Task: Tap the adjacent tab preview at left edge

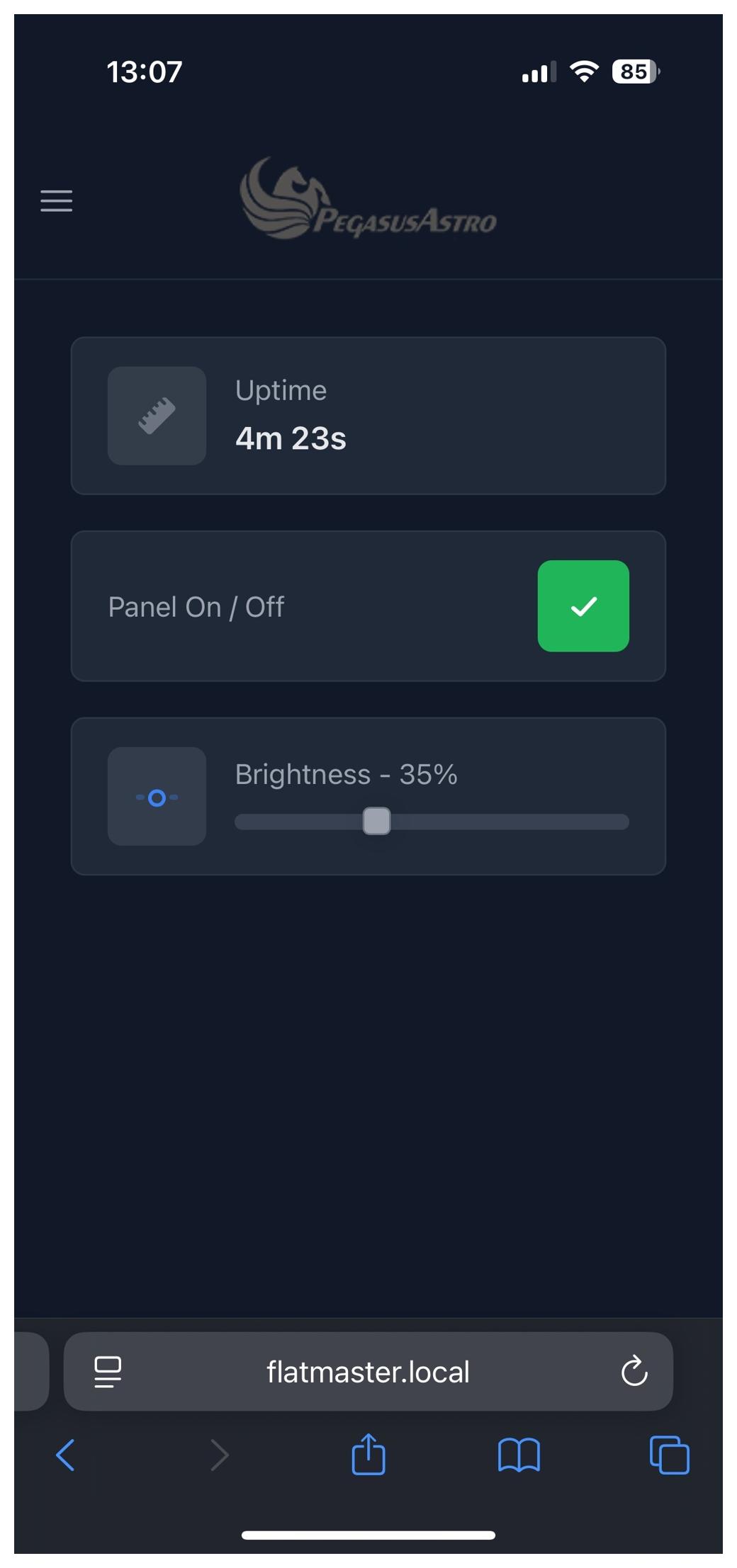Action: [30, 1372]
